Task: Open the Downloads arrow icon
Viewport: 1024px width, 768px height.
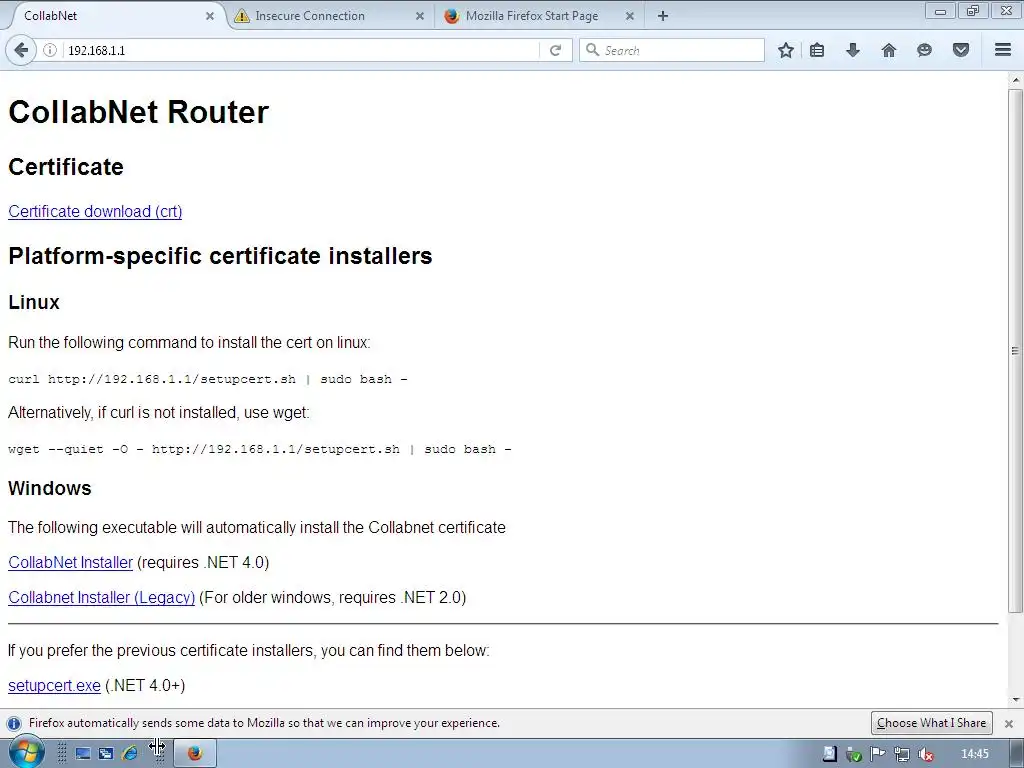Action: point(853,50)
